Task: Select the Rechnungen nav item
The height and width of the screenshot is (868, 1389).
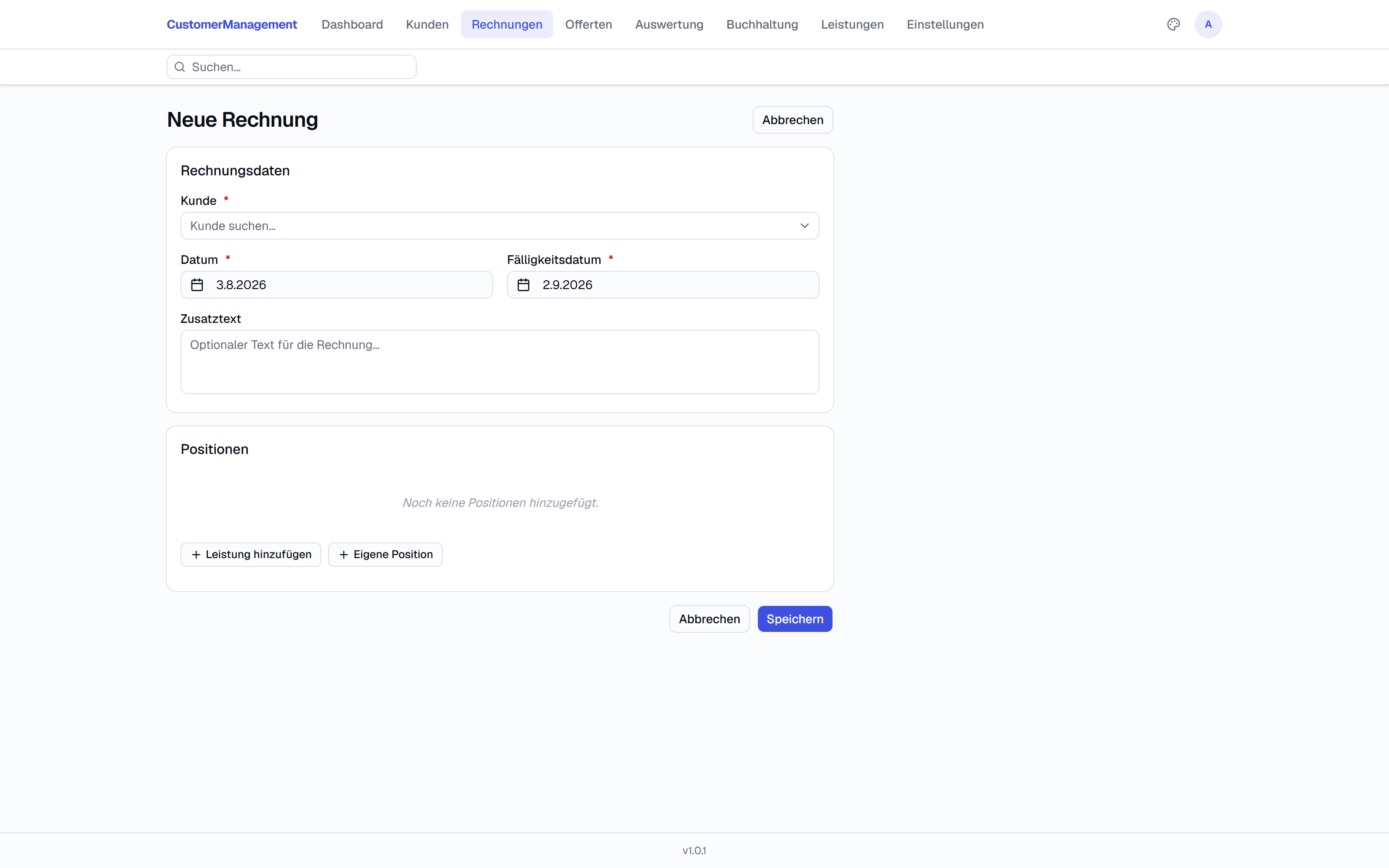Action: click(507, 24)
